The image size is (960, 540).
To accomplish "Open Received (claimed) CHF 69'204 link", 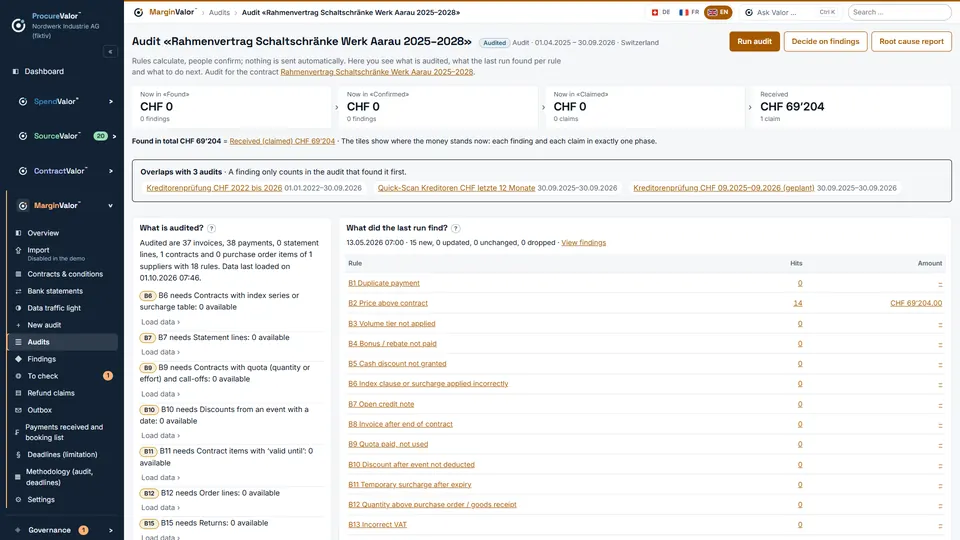I will [x=282, y=141].
